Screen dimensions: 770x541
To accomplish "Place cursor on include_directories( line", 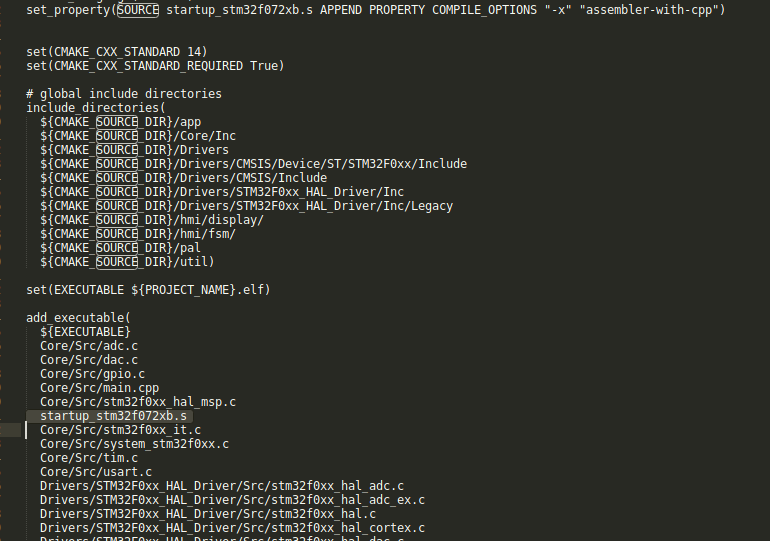I will pyautogui.click(x=96, y=108).
